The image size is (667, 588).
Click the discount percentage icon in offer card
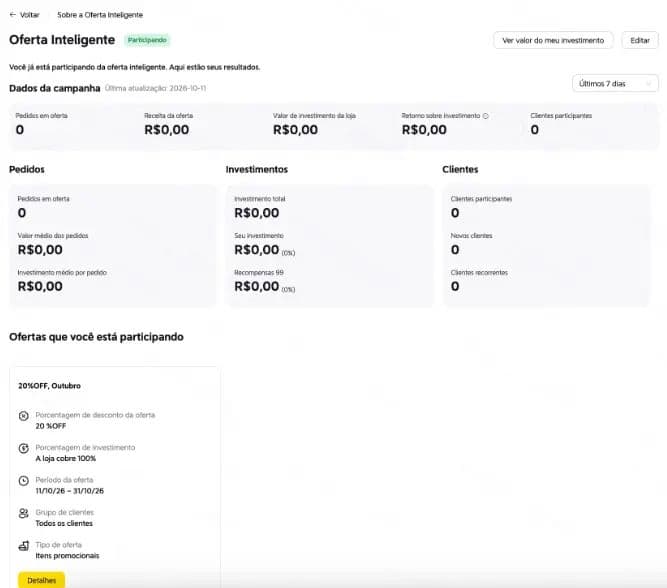click(24, 416)
